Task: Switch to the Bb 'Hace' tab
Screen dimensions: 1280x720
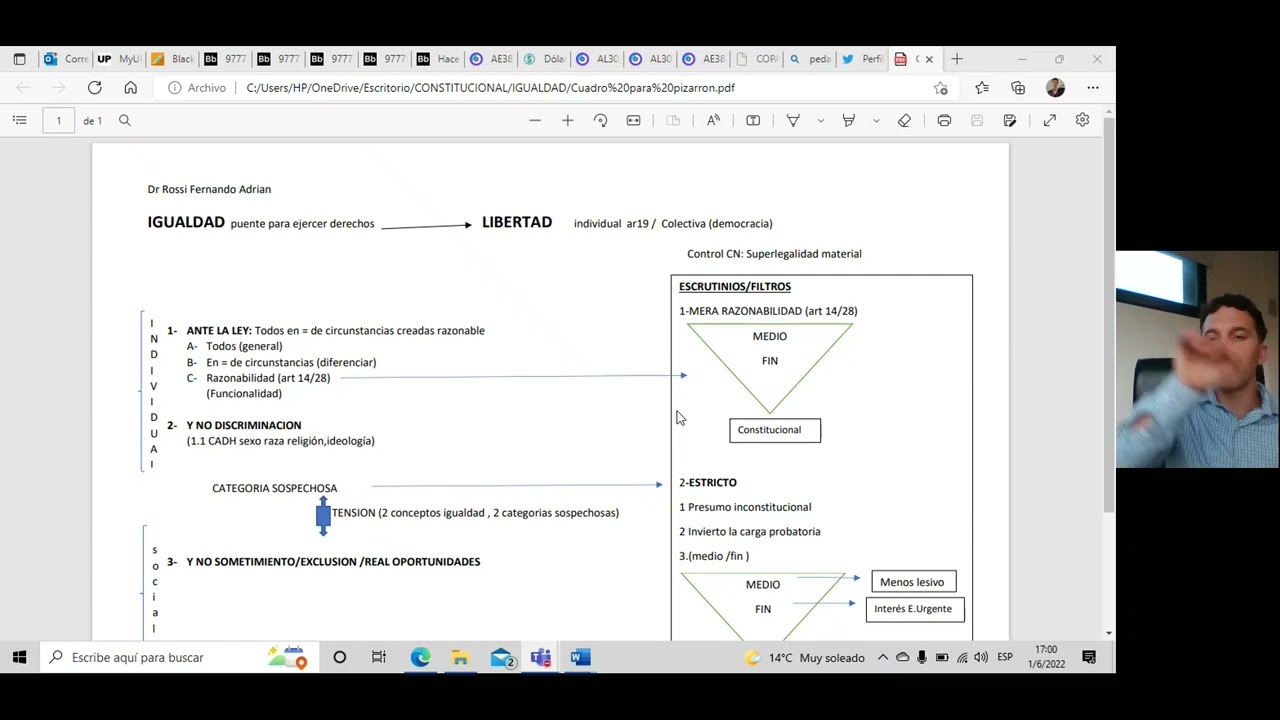Action: [439, 59]
